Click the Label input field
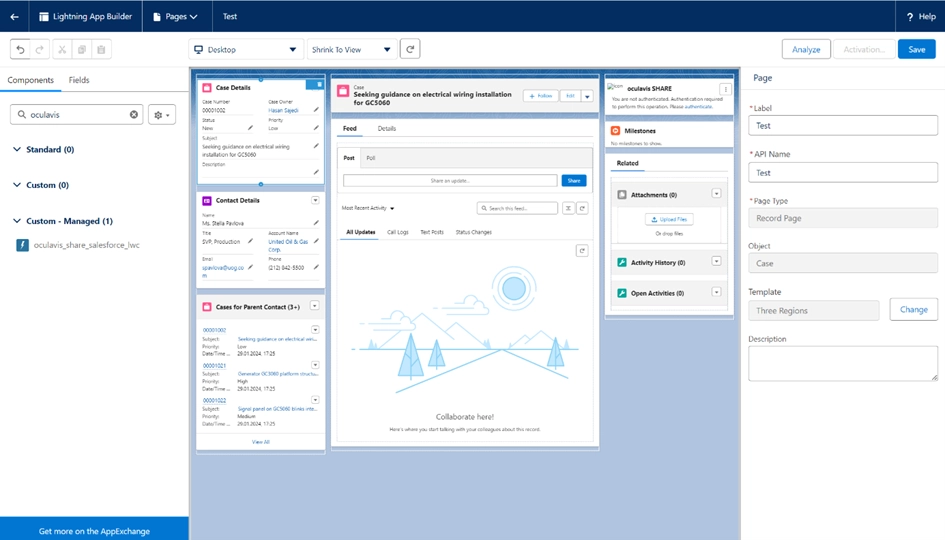Viewport: 945px width, 540px height. 843,125
